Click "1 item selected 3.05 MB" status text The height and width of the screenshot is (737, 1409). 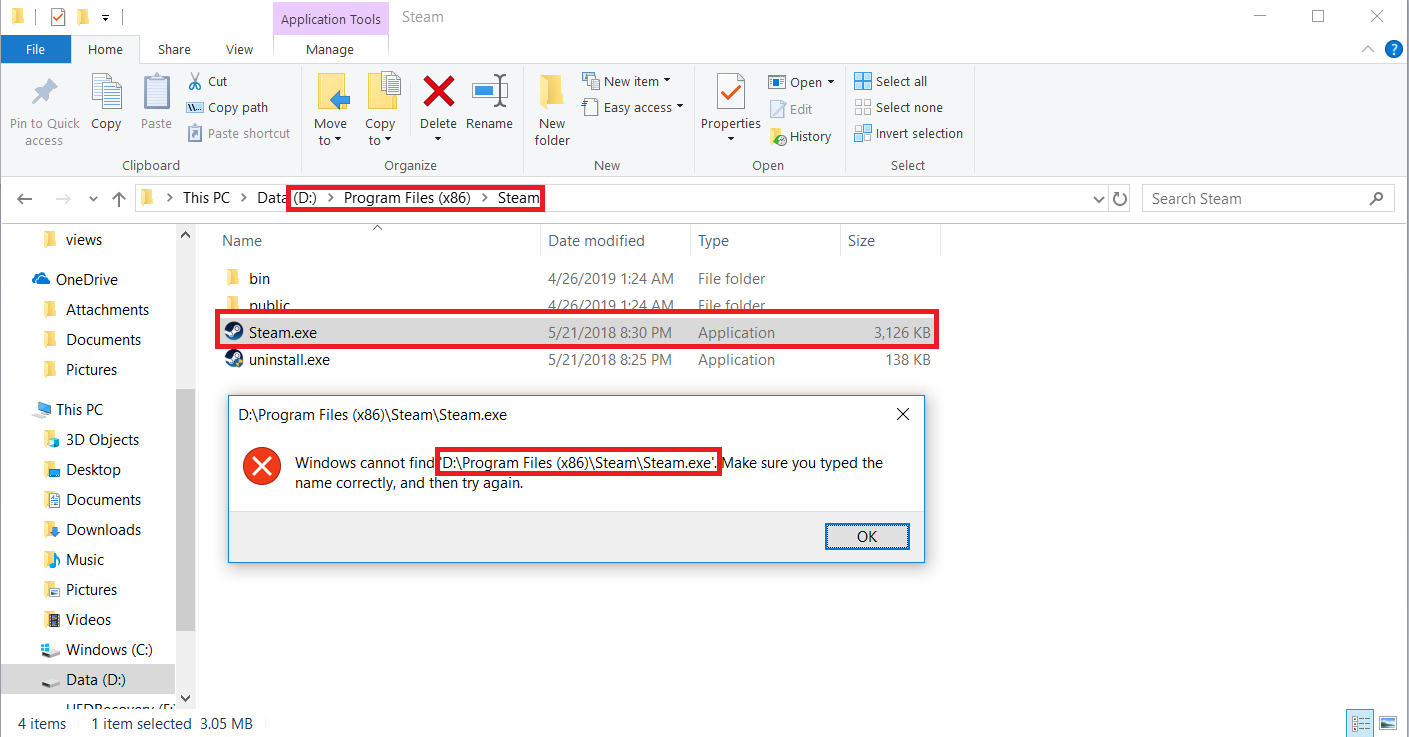click(172, 723)
